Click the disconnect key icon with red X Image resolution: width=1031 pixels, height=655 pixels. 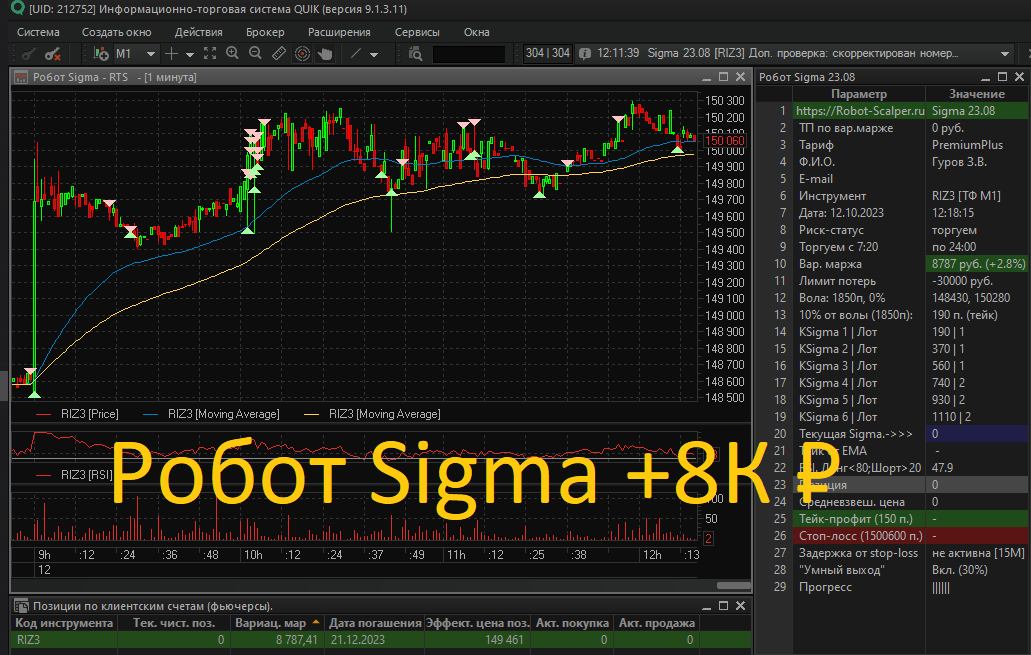point(53,54)
